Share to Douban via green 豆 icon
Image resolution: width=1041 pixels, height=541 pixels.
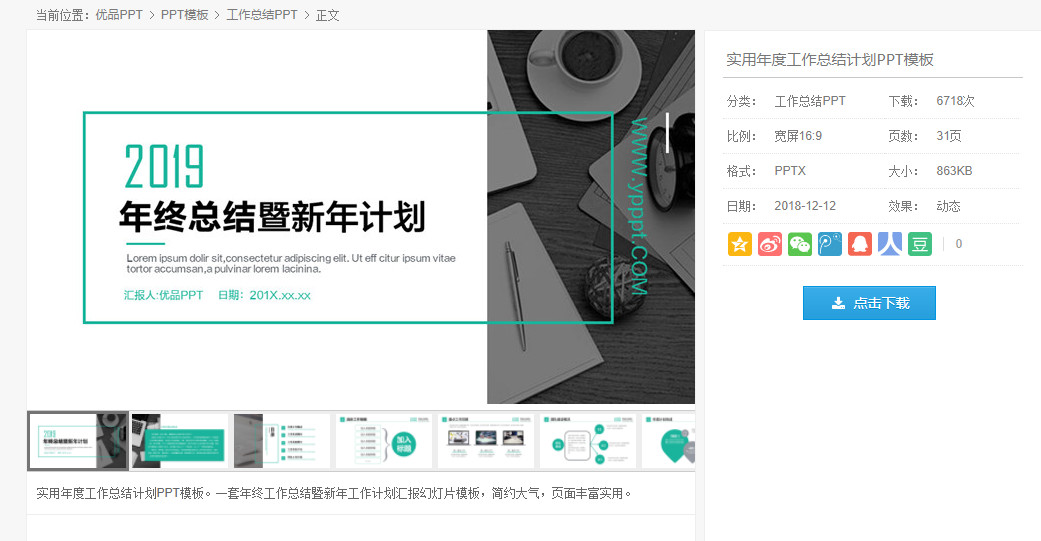[x=920, y=244]
